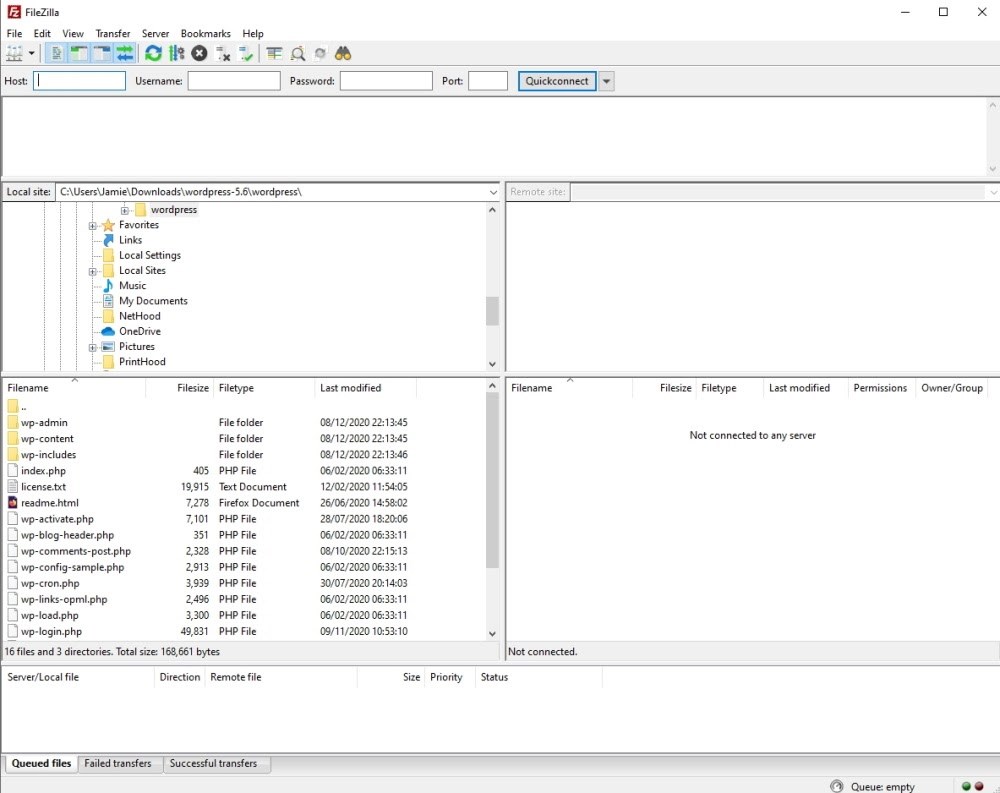Toggle processing of the transfer queue
The image size is (1000, 793).
pyautogui.click(x=177, y=54)
